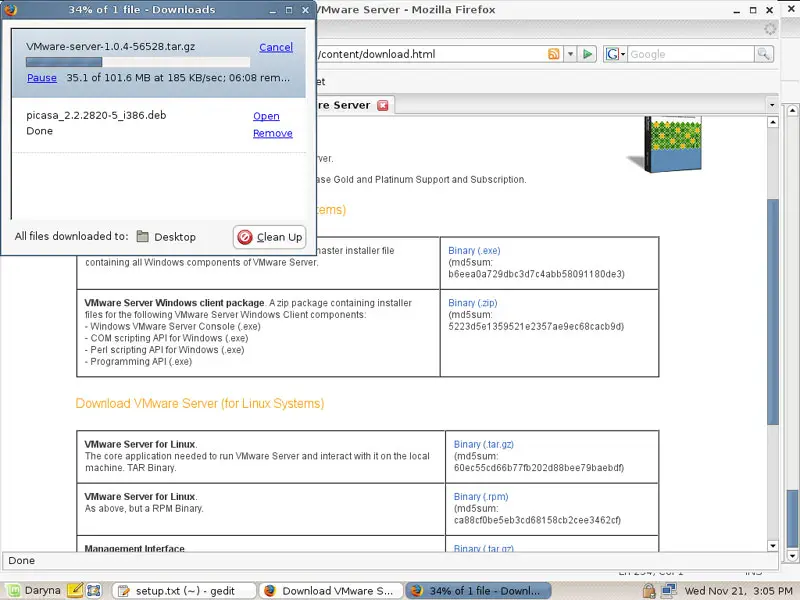The width and height of the screenshot is (800, 600).
Task: Open the Google search engine selector
Action: 615,54
